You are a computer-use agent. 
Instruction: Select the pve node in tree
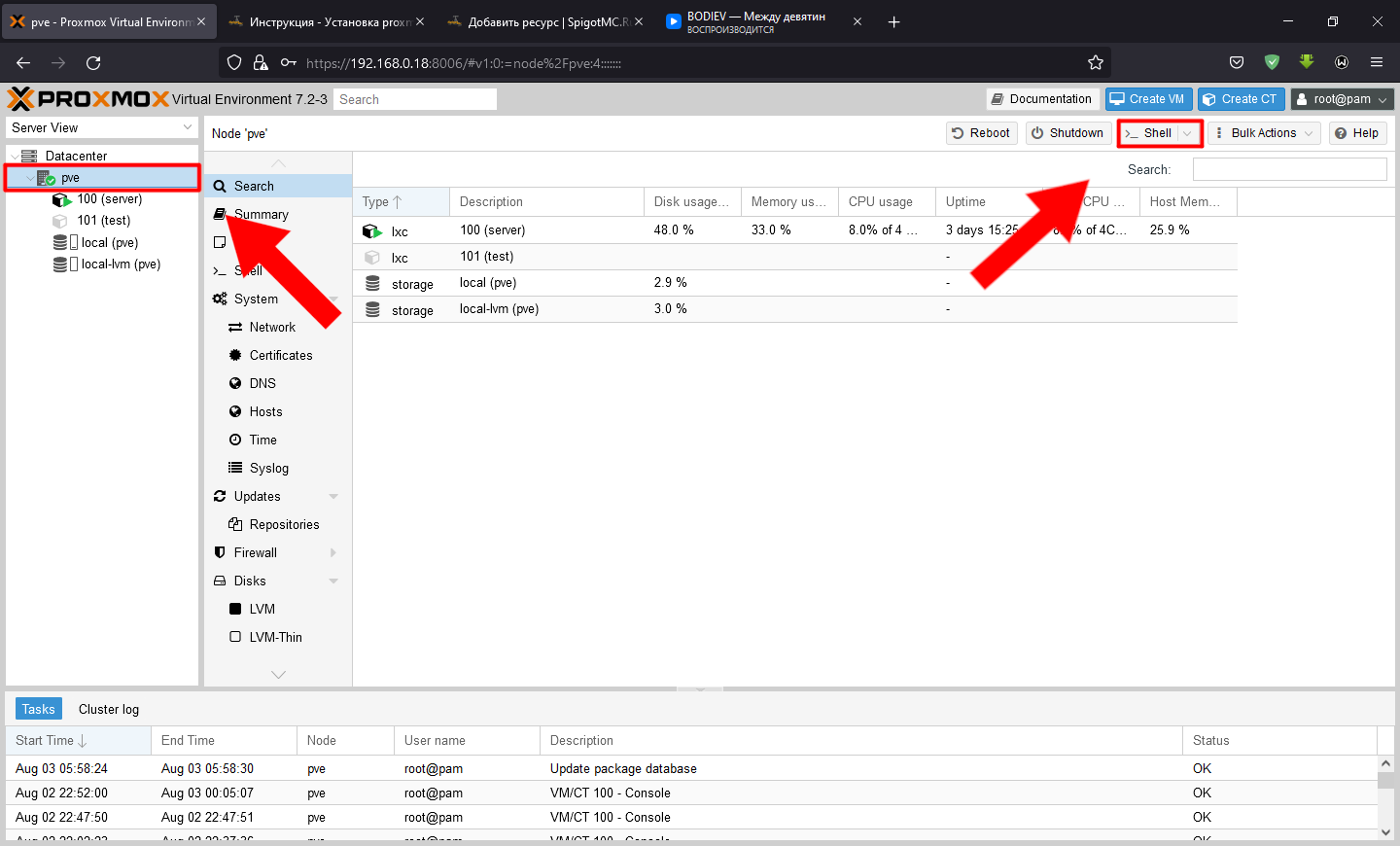coord(103,178)
